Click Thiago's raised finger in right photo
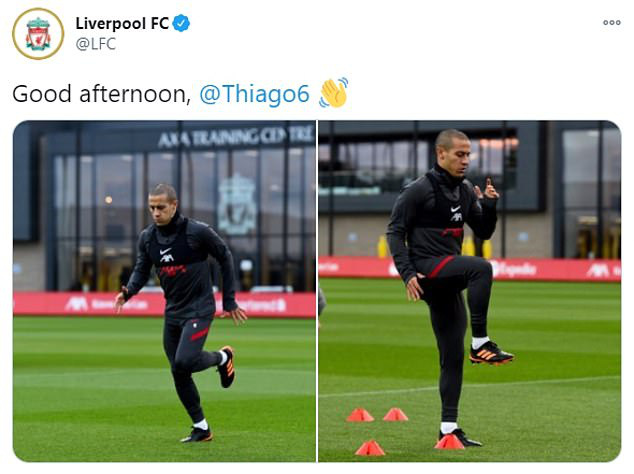Screen dimensions: 634x474 coord(489,184)
